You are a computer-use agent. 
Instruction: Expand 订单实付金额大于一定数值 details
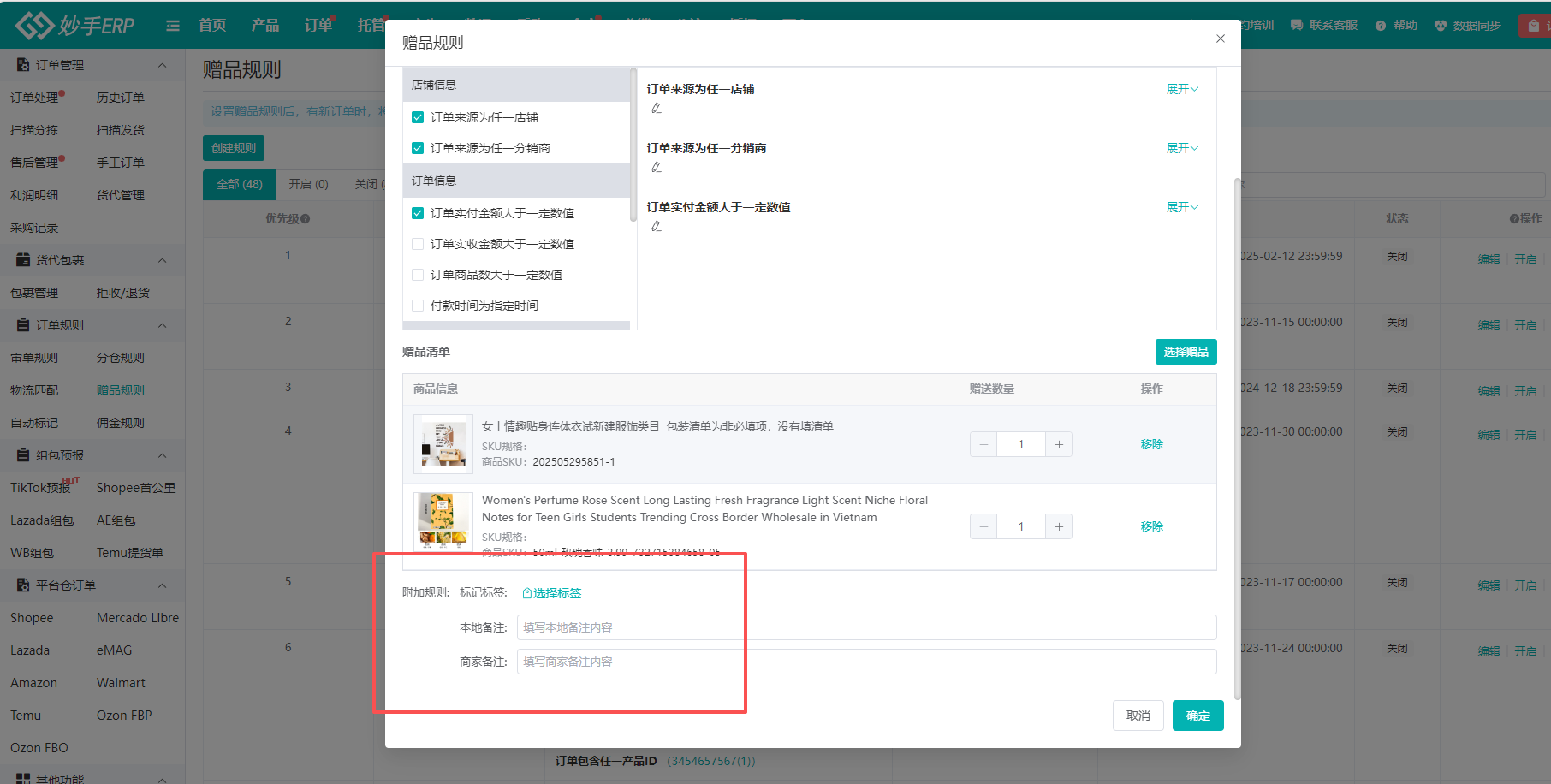pos(1181,206)
